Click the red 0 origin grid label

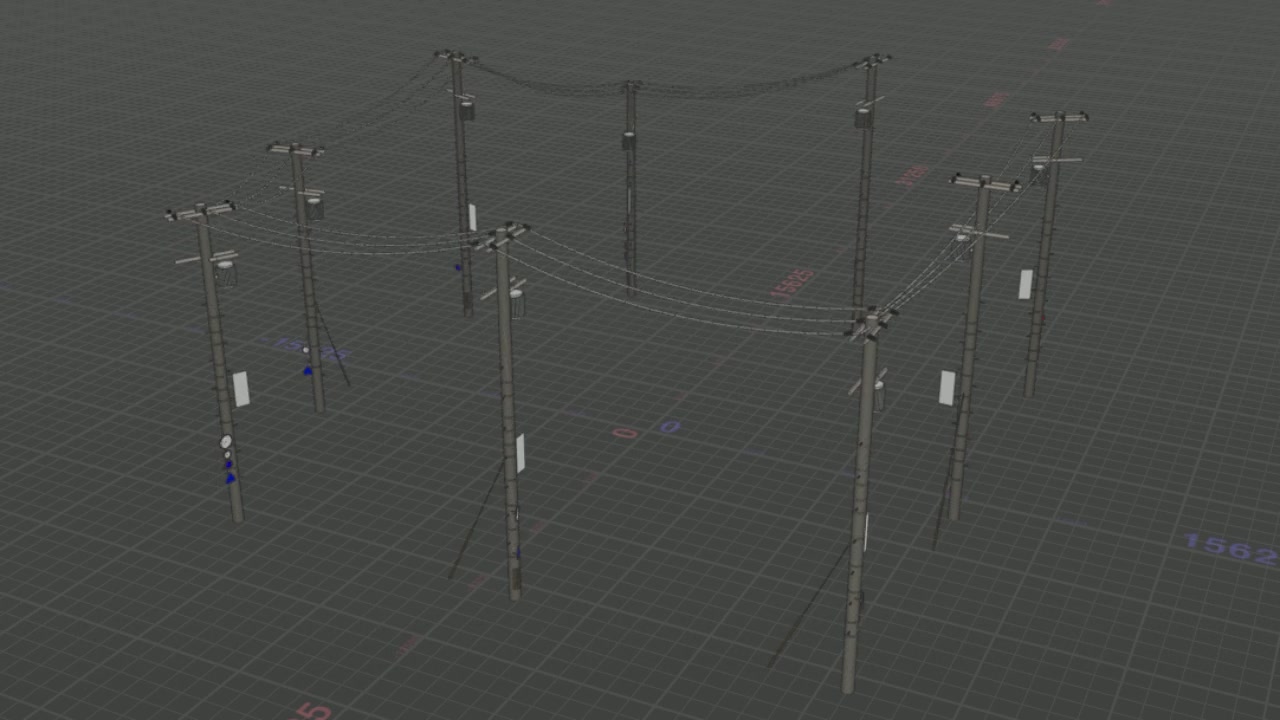tap(625, 433)
